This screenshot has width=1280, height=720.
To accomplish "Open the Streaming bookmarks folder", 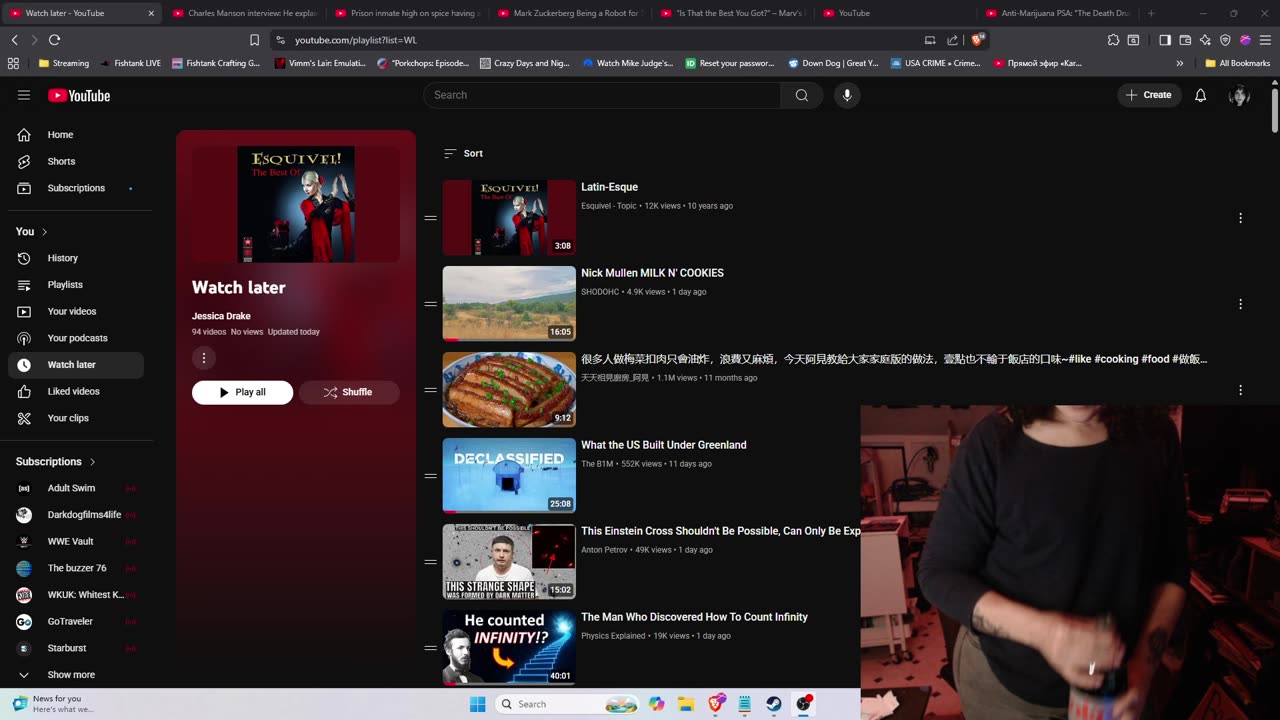I will (x=64, y=63).
